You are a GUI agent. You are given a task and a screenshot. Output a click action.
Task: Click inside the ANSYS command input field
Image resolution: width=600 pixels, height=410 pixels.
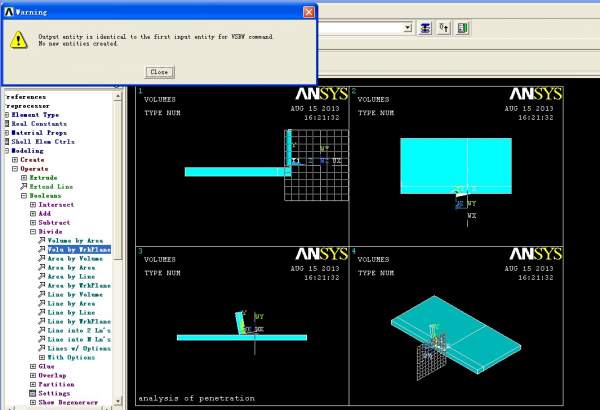360,28
